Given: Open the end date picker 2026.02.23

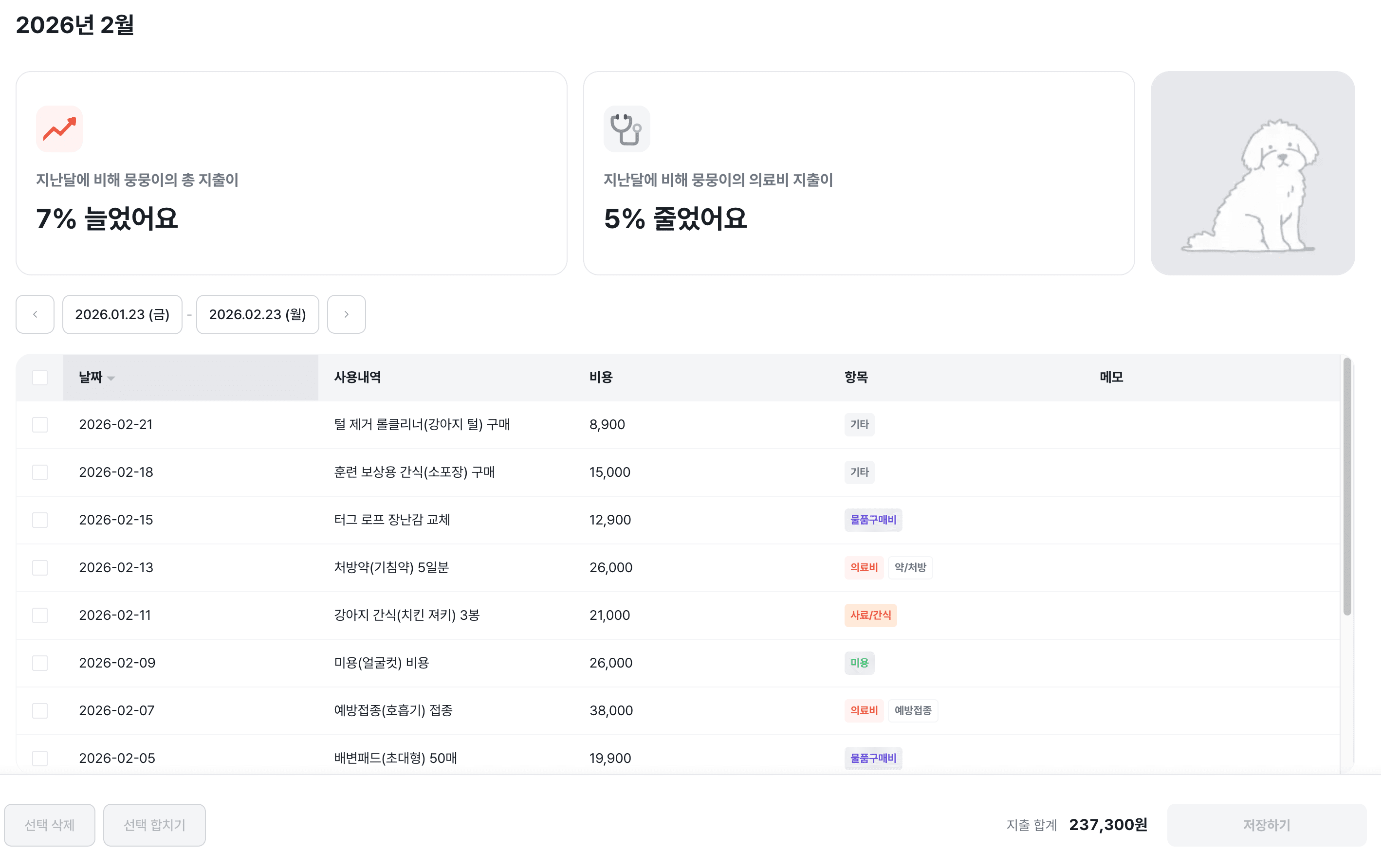Looking at the screenshot, I should (258, 314).
